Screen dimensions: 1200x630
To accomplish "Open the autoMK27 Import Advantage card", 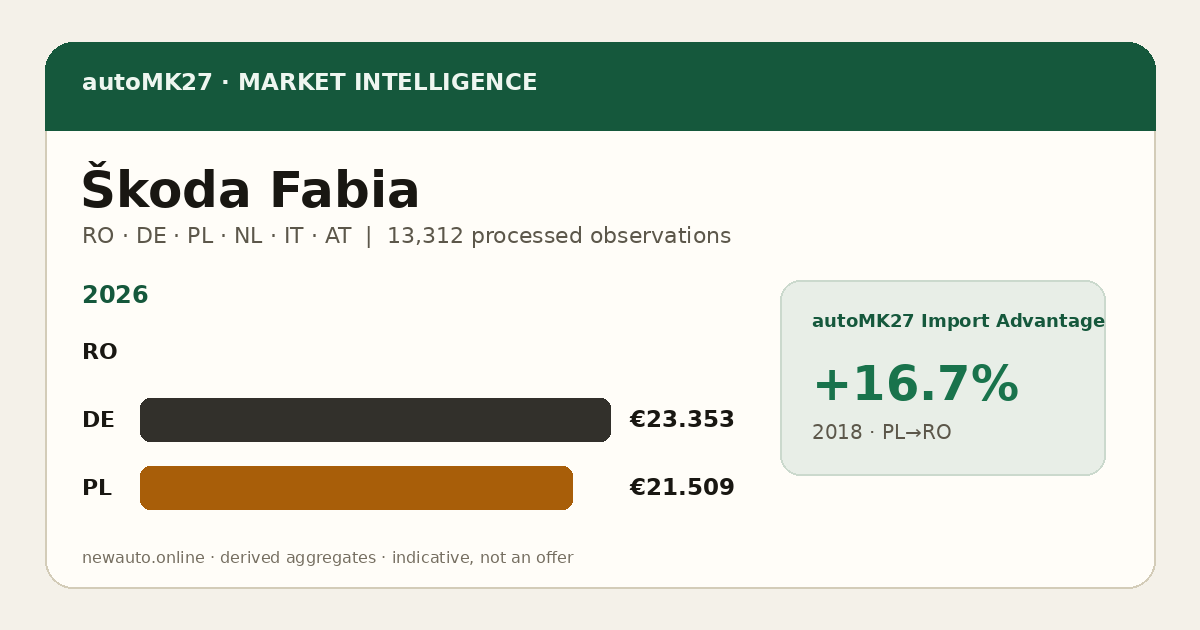I will (943, 378).
